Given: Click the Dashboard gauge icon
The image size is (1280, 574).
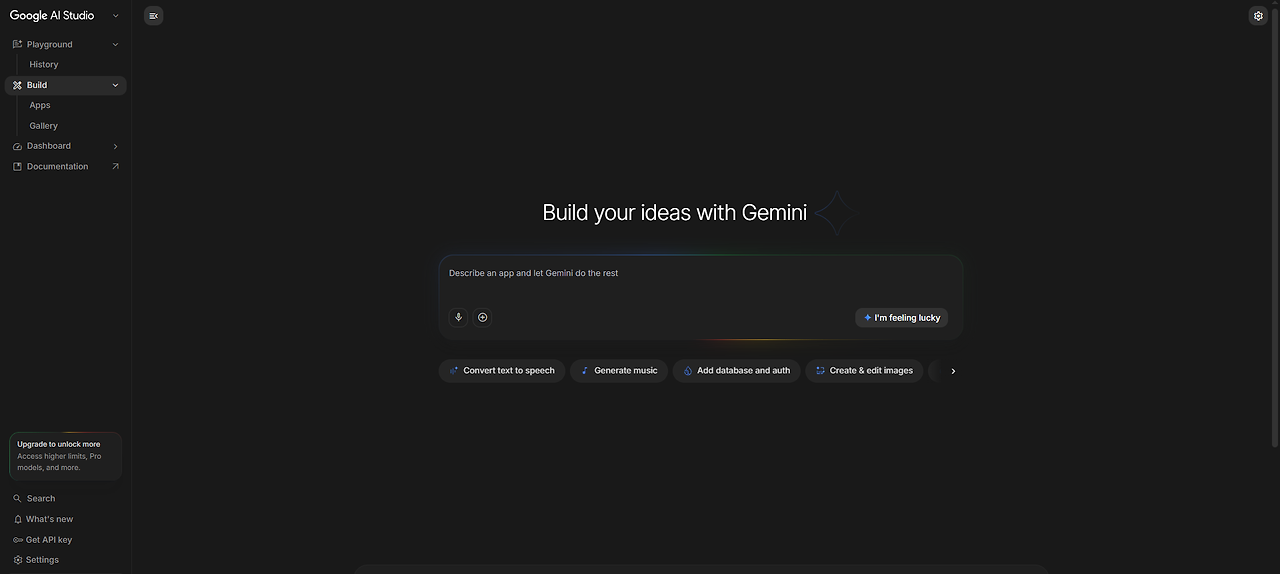Looking at the screenshot, I should [x=17, y=146].
